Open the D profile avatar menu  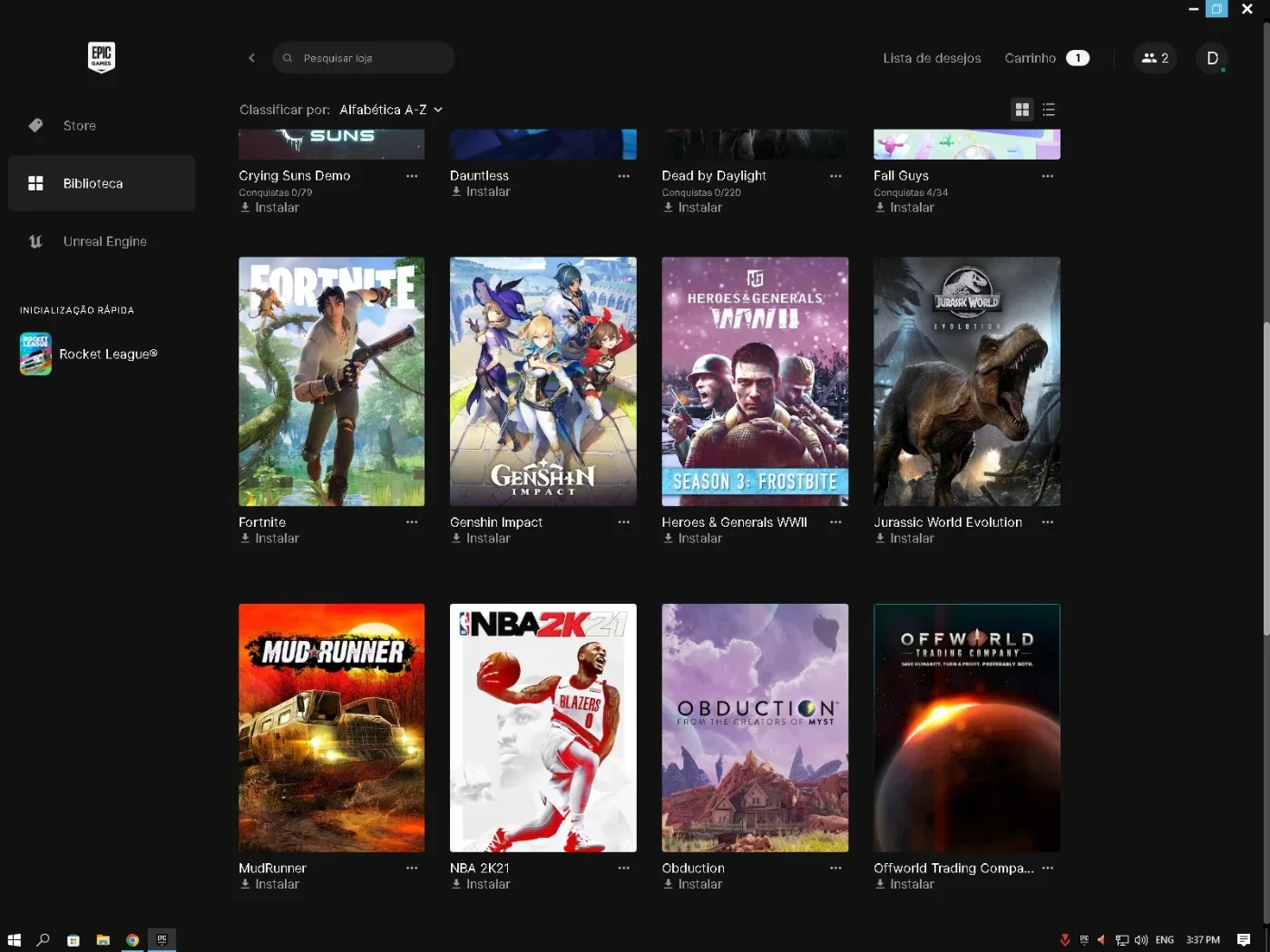pos(1212,58)
